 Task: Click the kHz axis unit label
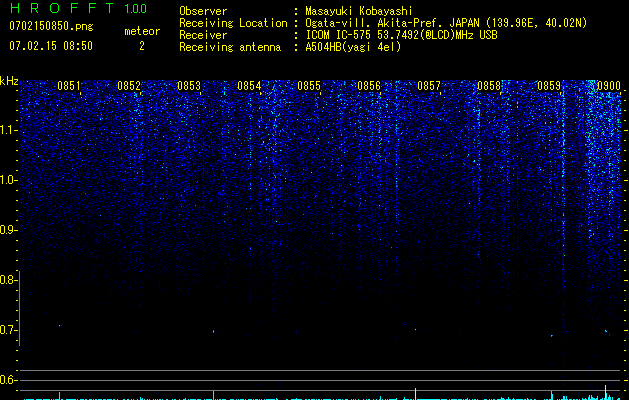click(x=9, y=81)
